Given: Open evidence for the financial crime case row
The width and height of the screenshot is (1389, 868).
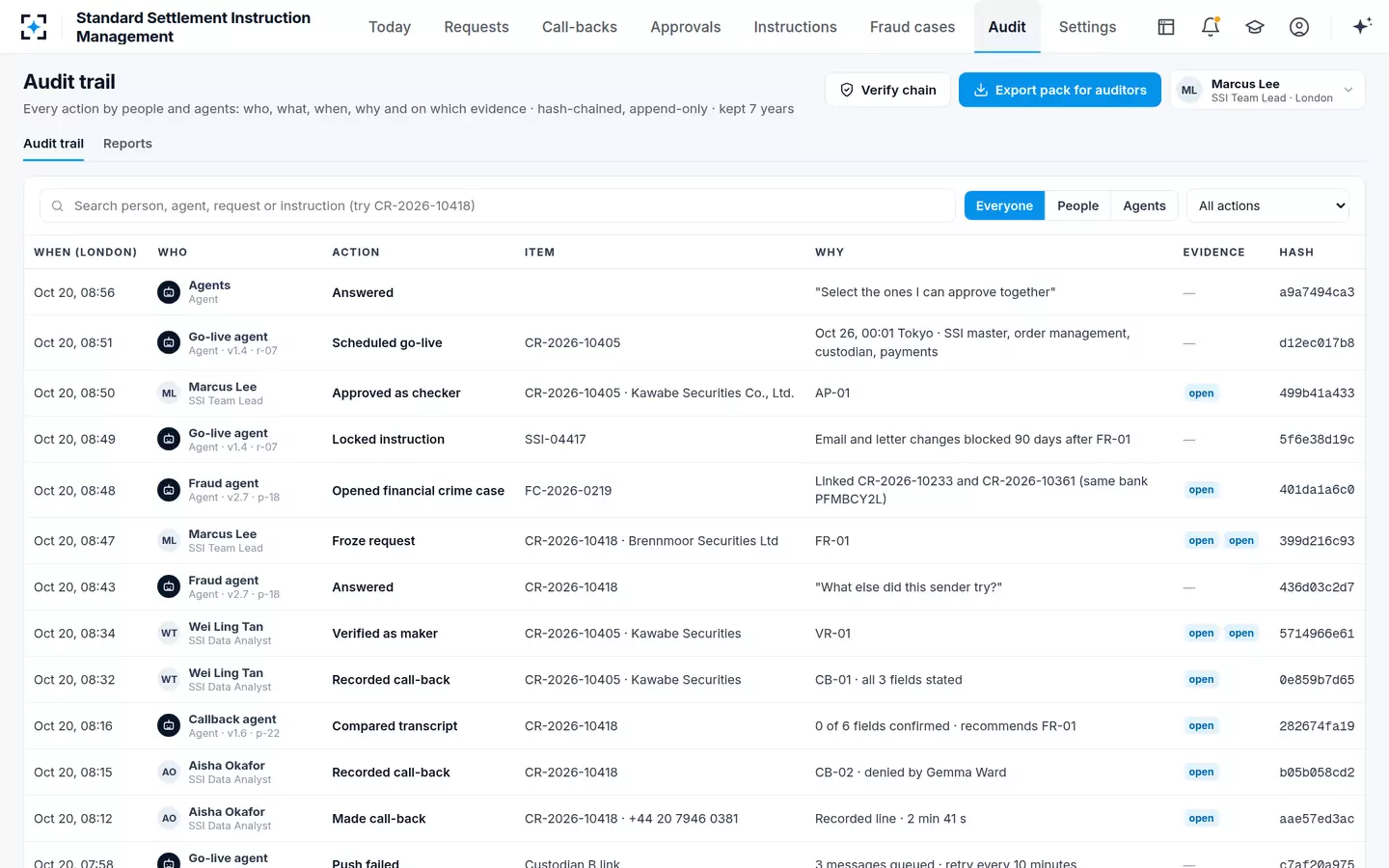Looking at the screenshot, I should (x=1201, y=490).
